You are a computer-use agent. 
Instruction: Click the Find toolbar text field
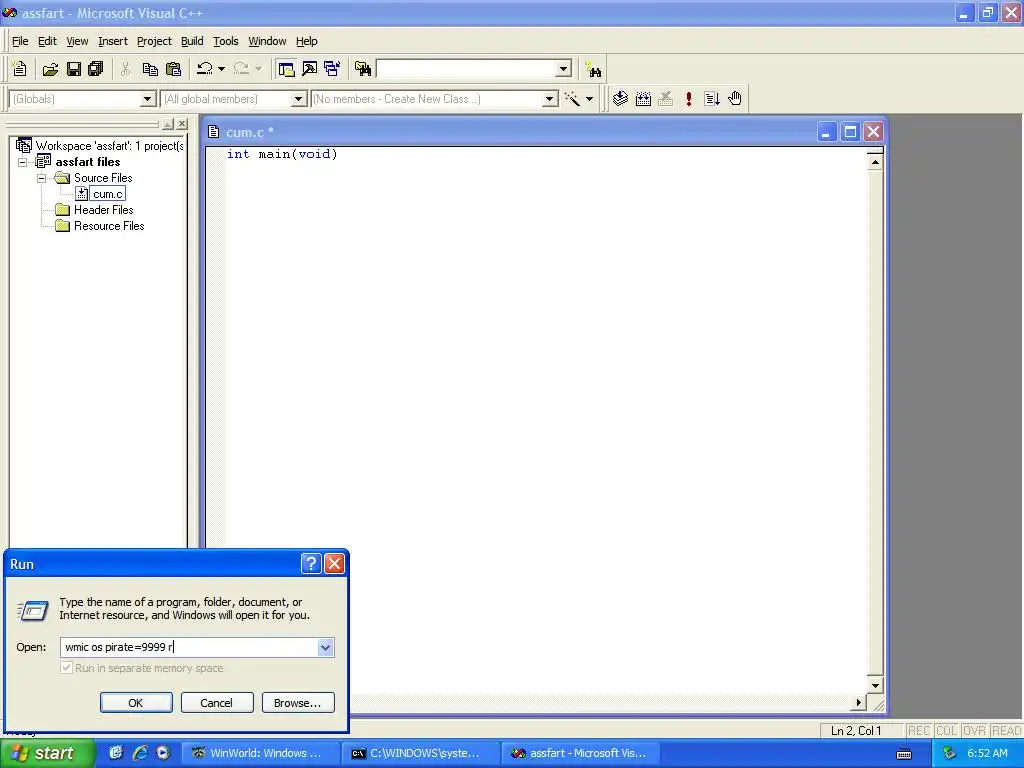pos(467,69)
